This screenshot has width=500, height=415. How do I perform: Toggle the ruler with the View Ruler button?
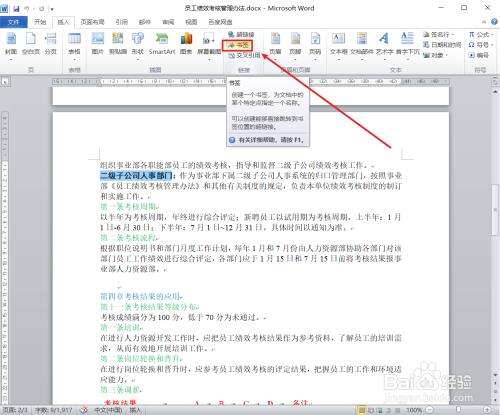click(495, 81)
